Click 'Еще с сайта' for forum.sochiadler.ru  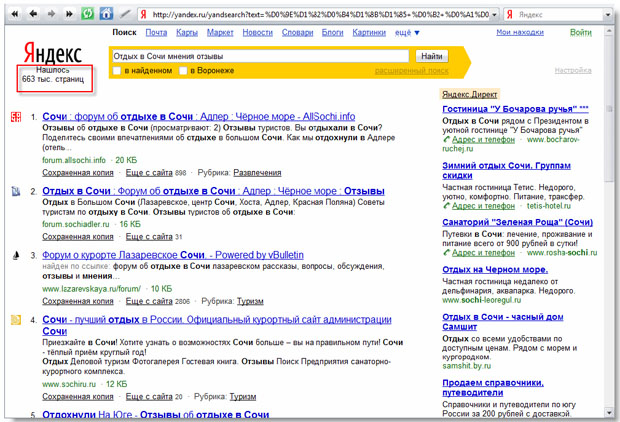(x=149, y=237)
